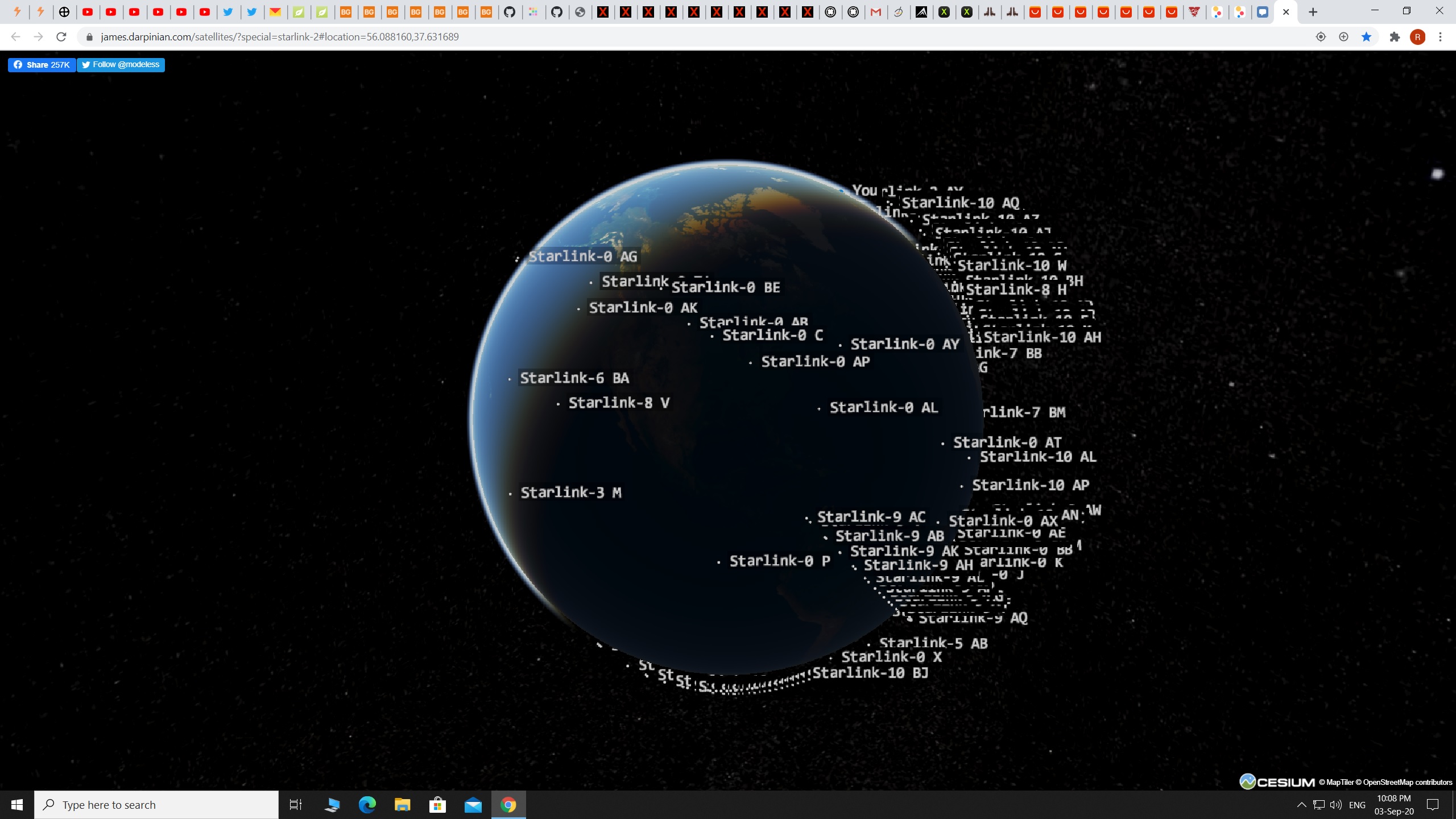Select the Starlink-10 AH satellite label
1456x819 pixels.
1043,337
